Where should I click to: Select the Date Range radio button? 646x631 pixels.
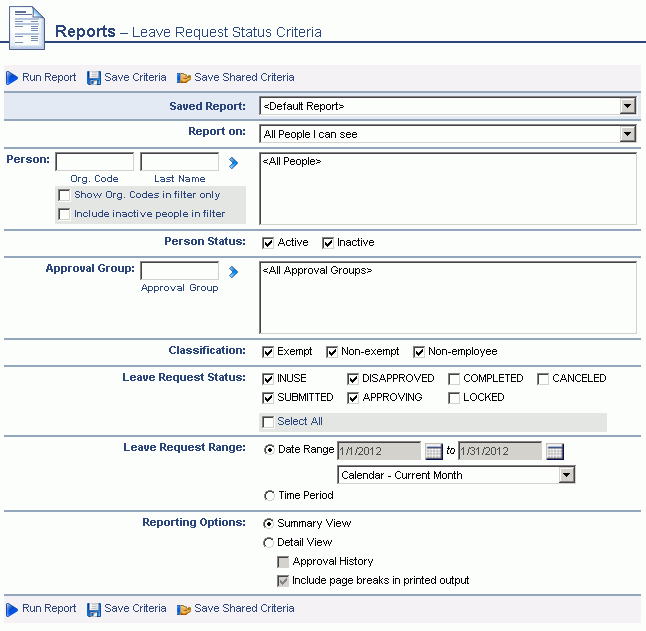[269, 450]
